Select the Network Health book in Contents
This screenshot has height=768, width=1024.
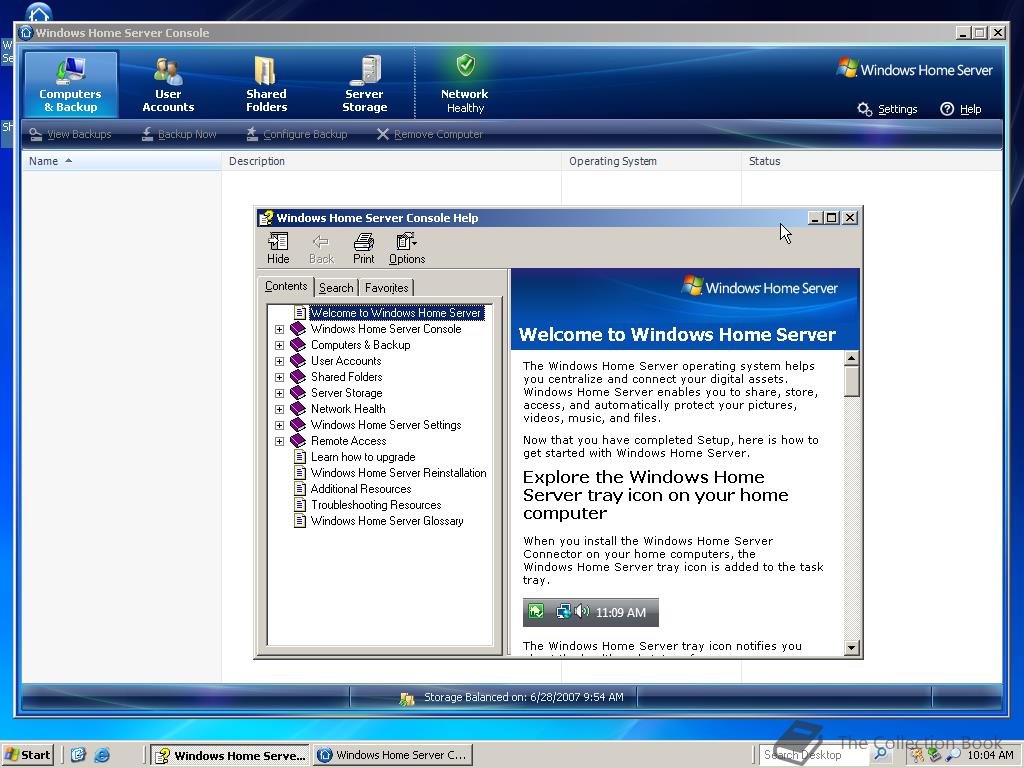(x=347, y=409)
